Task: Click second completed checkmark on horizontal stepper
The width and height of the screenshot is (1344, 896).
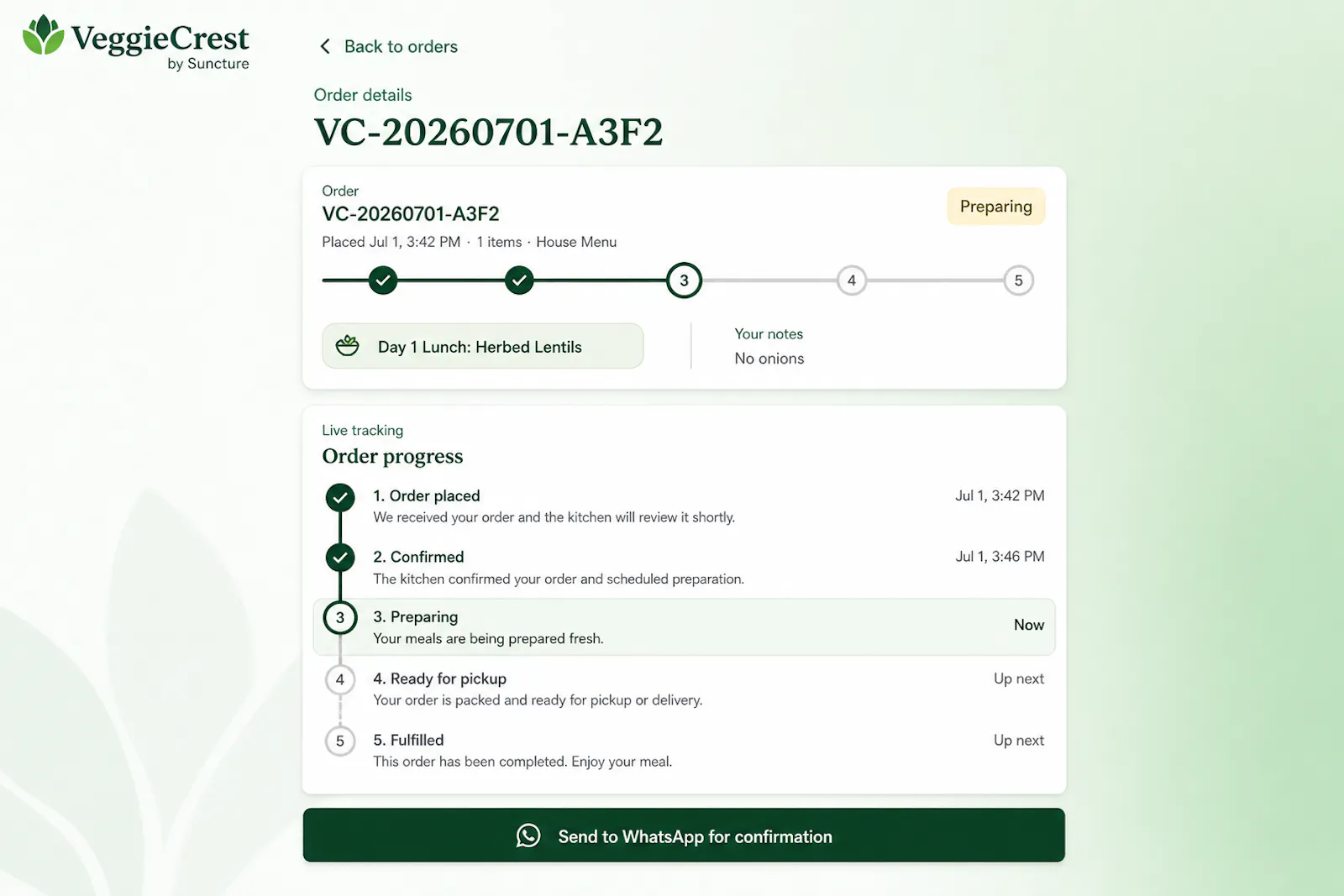Action: tap(519, 280)
